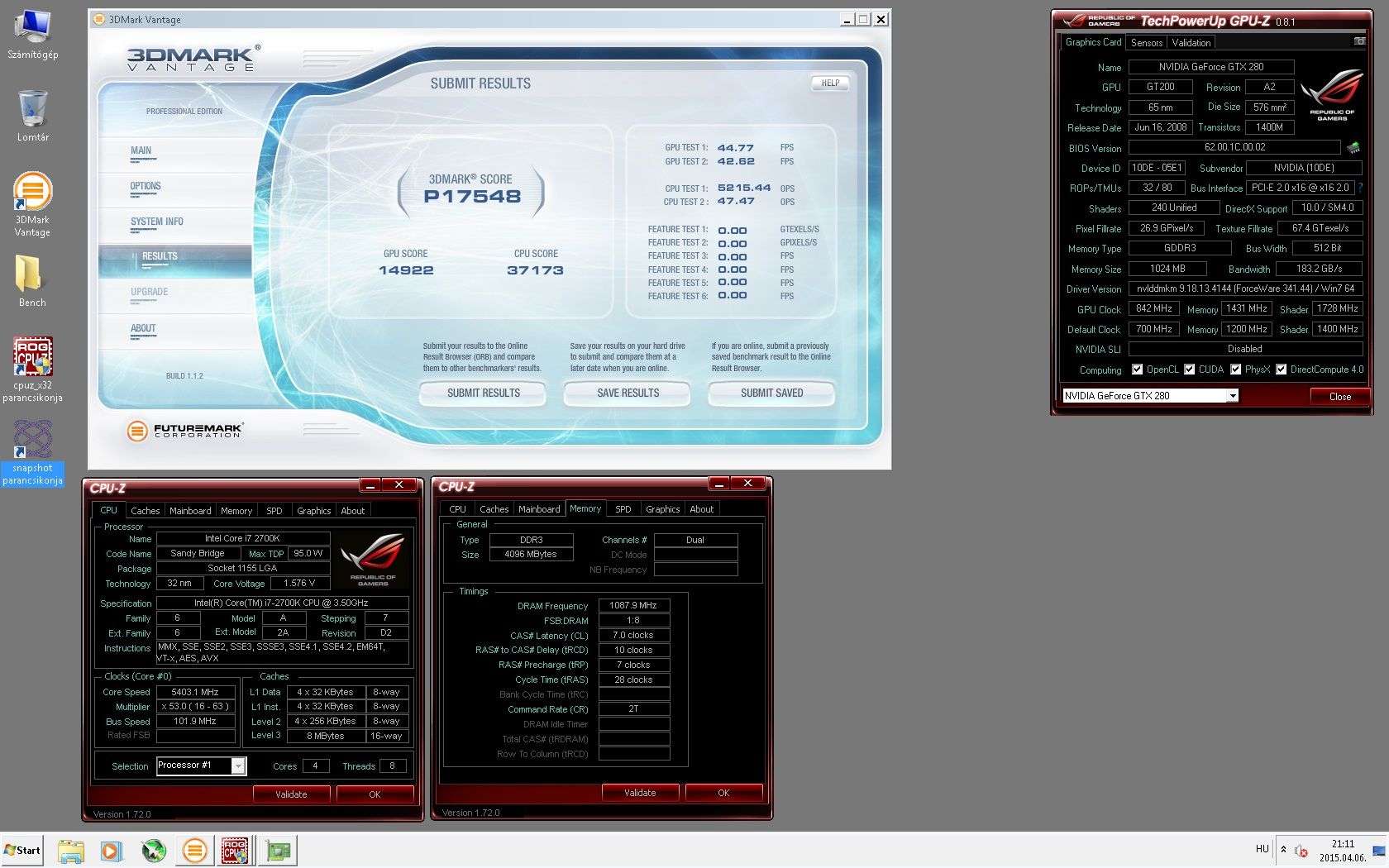Click the Futuremark logo in 3DMark Vantage
Screen dimensions: 1389x868
(x=184, y=430)
